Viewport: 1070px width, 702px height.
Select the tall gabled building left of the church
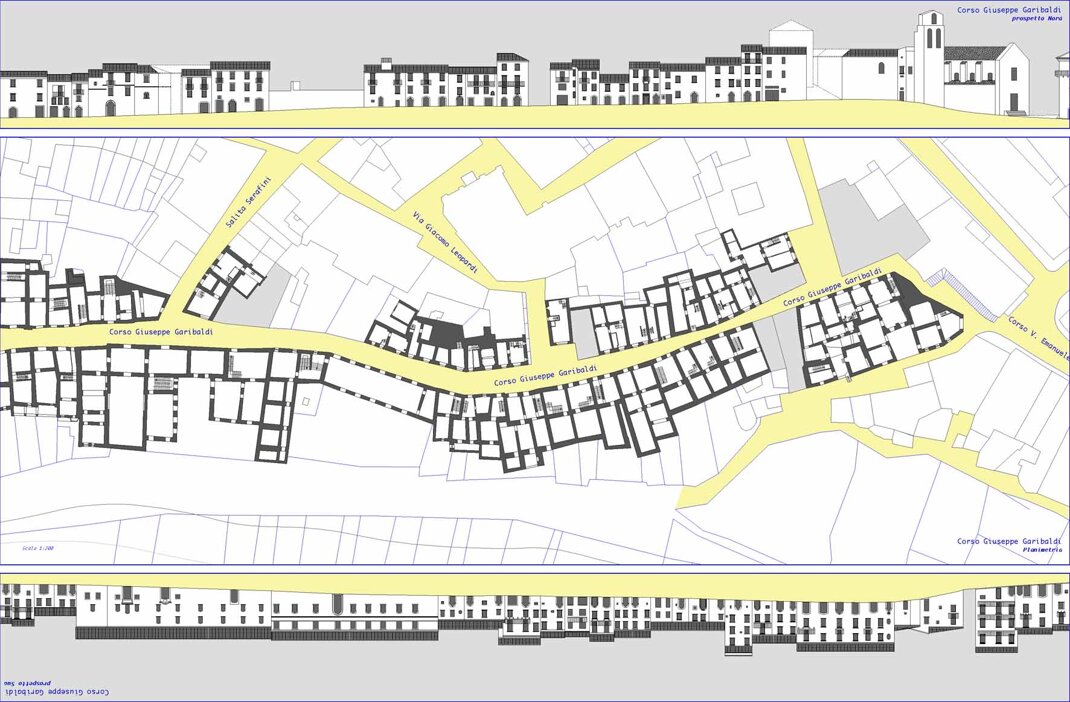pos(787,64)
